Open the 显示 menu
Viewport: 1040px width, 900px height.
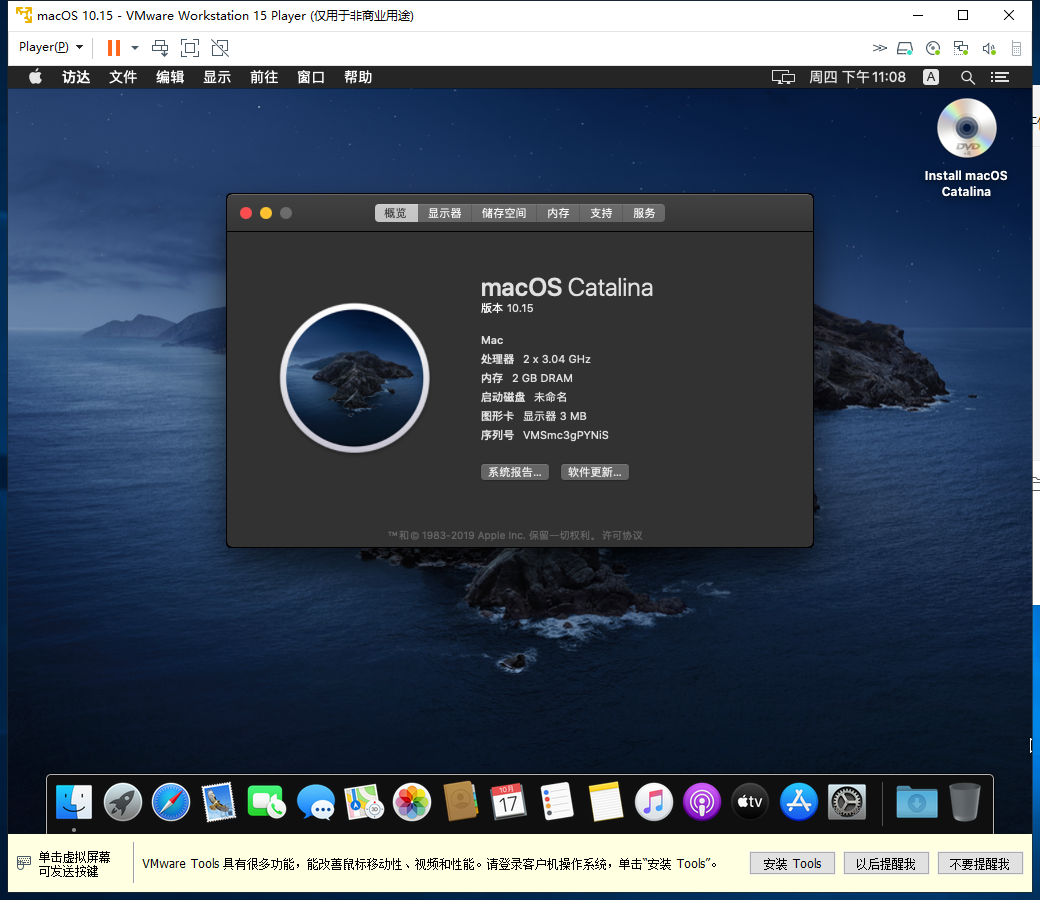click(x=217, y=77)
